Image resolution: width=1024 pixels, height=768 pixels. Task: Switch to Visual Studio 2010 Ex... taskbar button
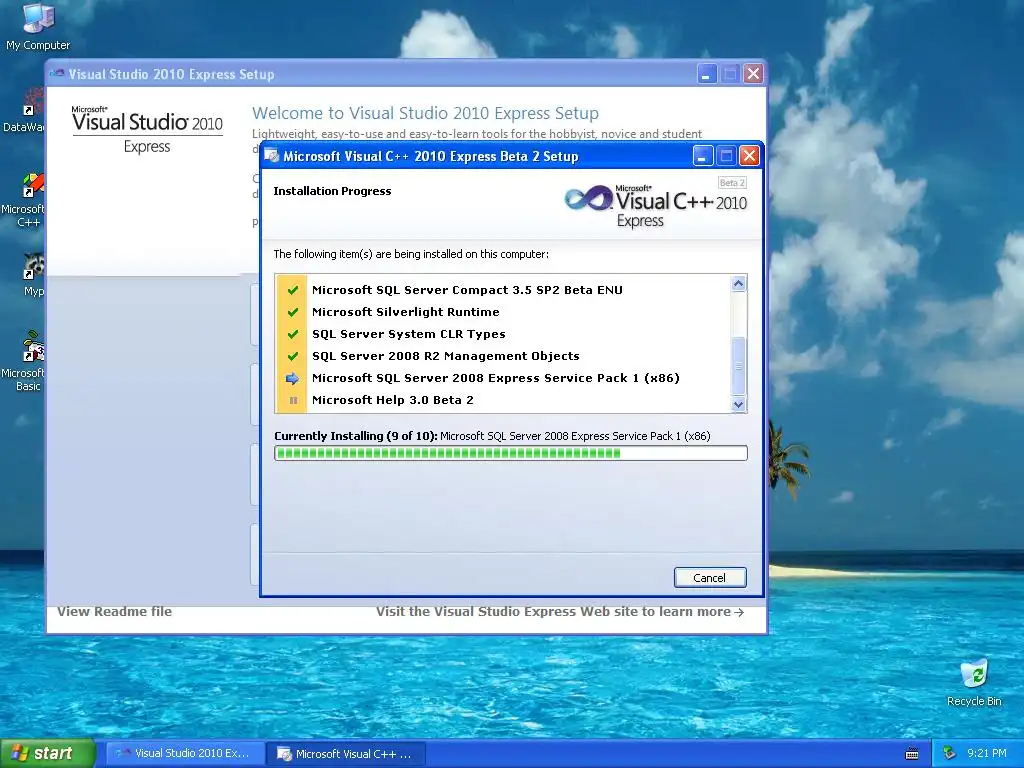(x=185, y=754)
